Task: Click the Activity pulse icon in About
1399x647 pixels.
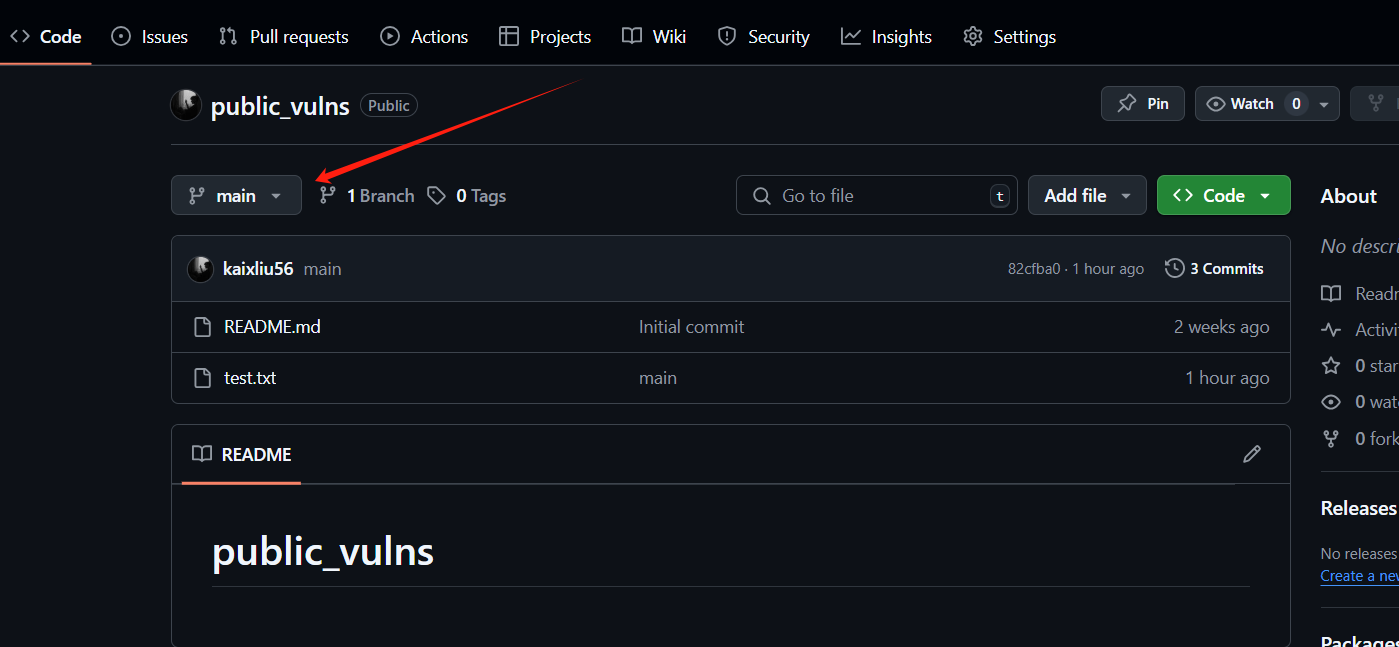Action: [x=1331, y=330]
